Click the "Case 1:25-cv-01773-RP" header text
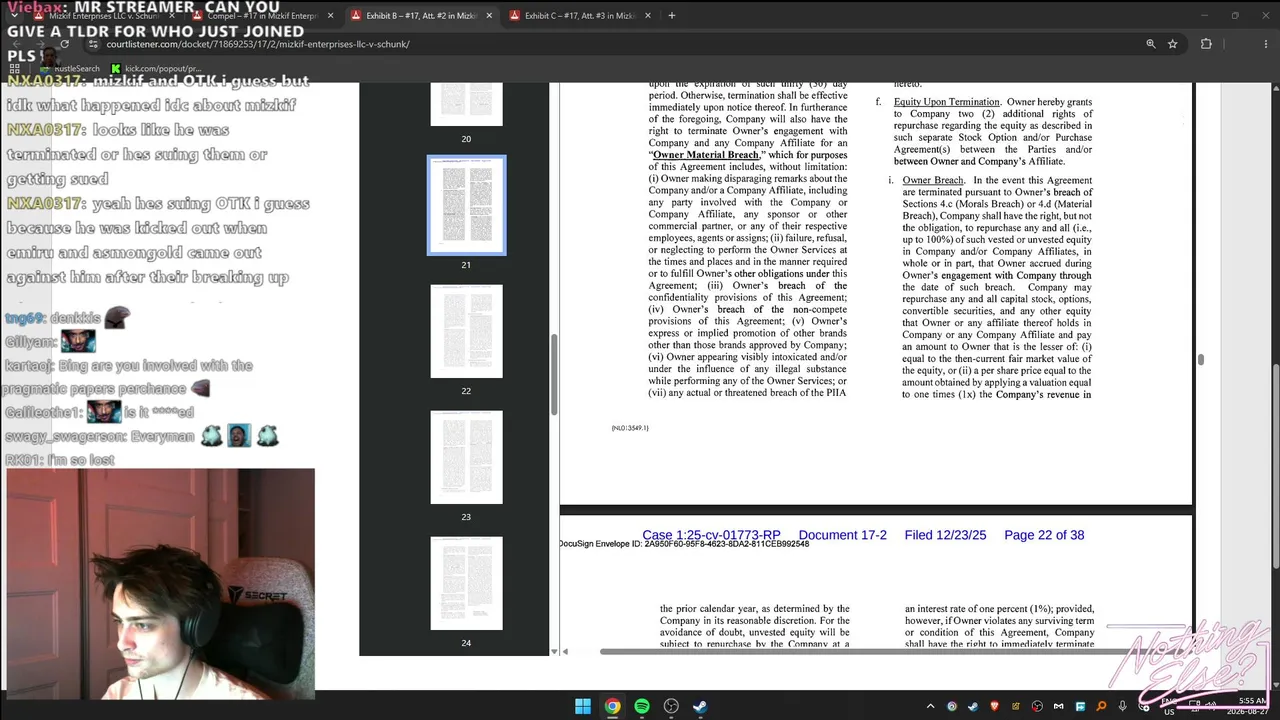This screenshot has height=720, width=1280. 711,535
